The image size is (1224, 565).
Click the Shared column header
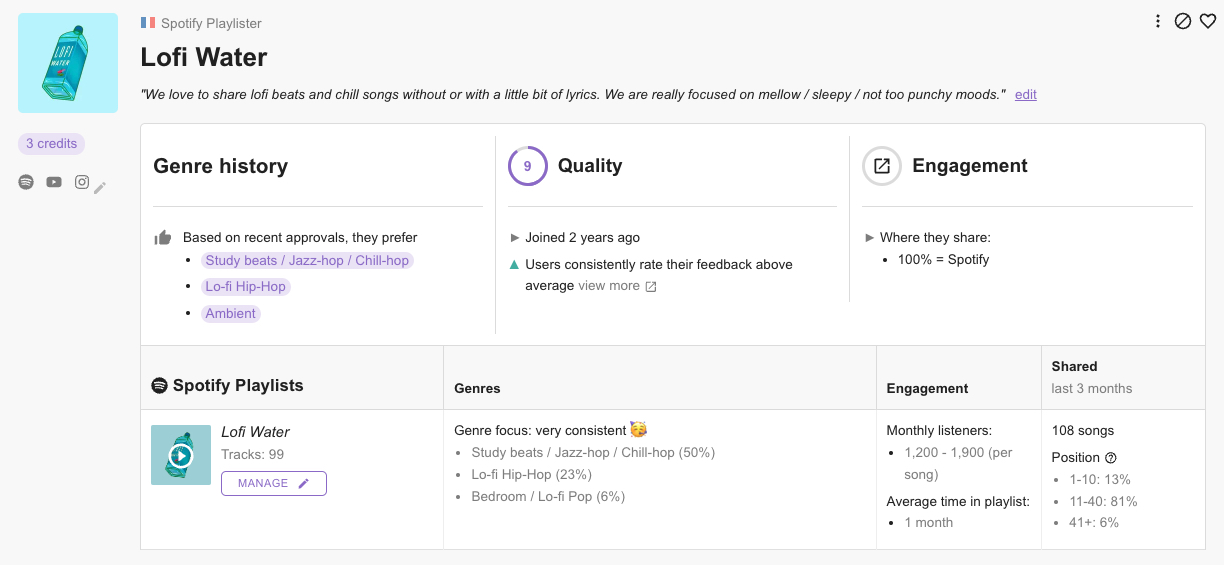coord(1074,366)
